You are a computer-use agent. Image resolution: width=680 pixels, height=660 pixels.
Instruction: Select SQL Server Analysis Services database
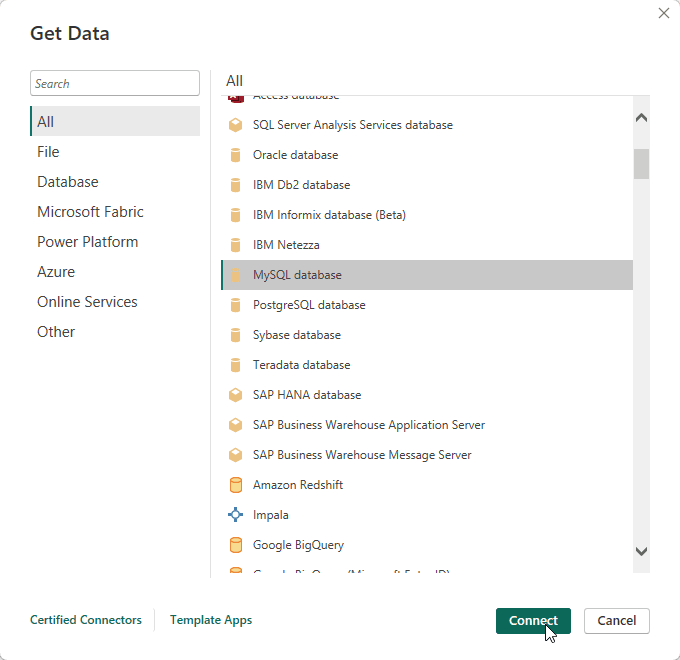click(x=427, y=125)
